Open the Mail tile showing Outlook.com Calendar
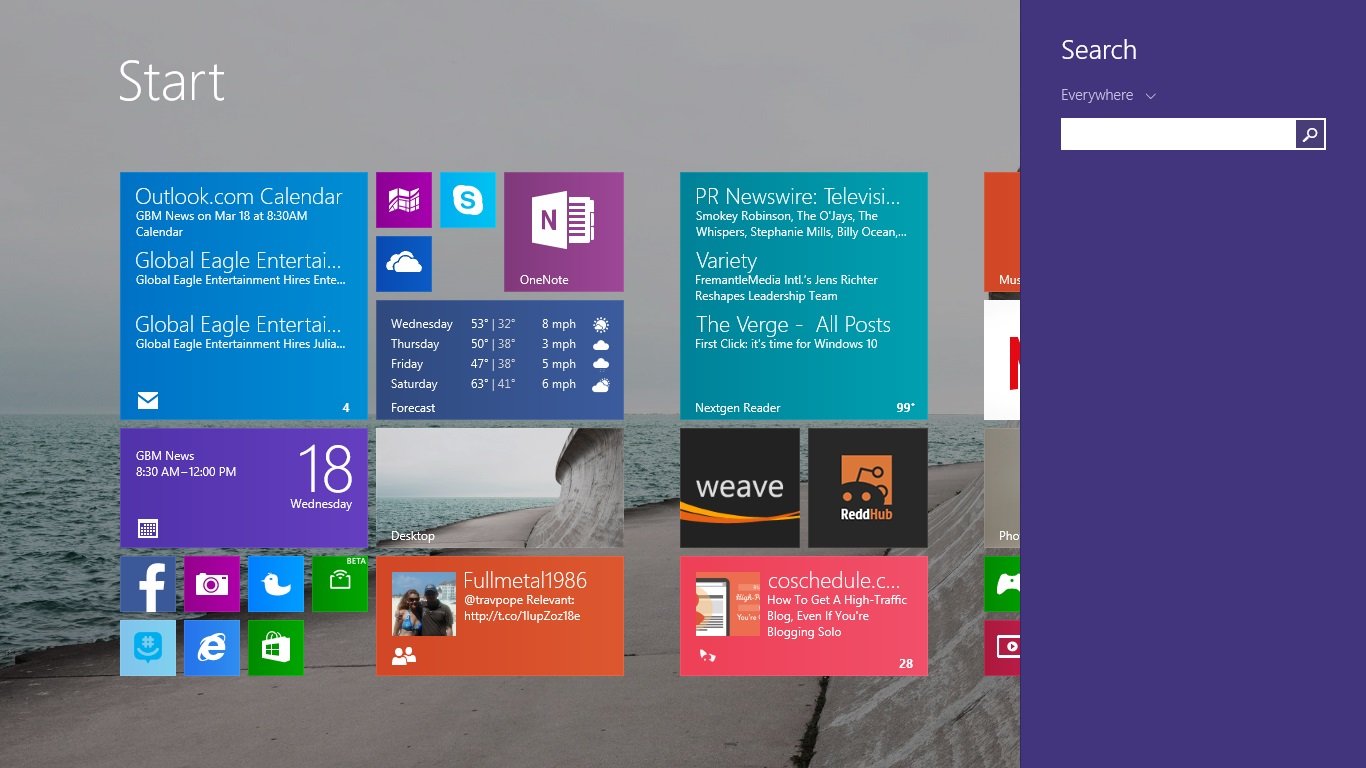The image size is (1366, 768). coord(244,296)
